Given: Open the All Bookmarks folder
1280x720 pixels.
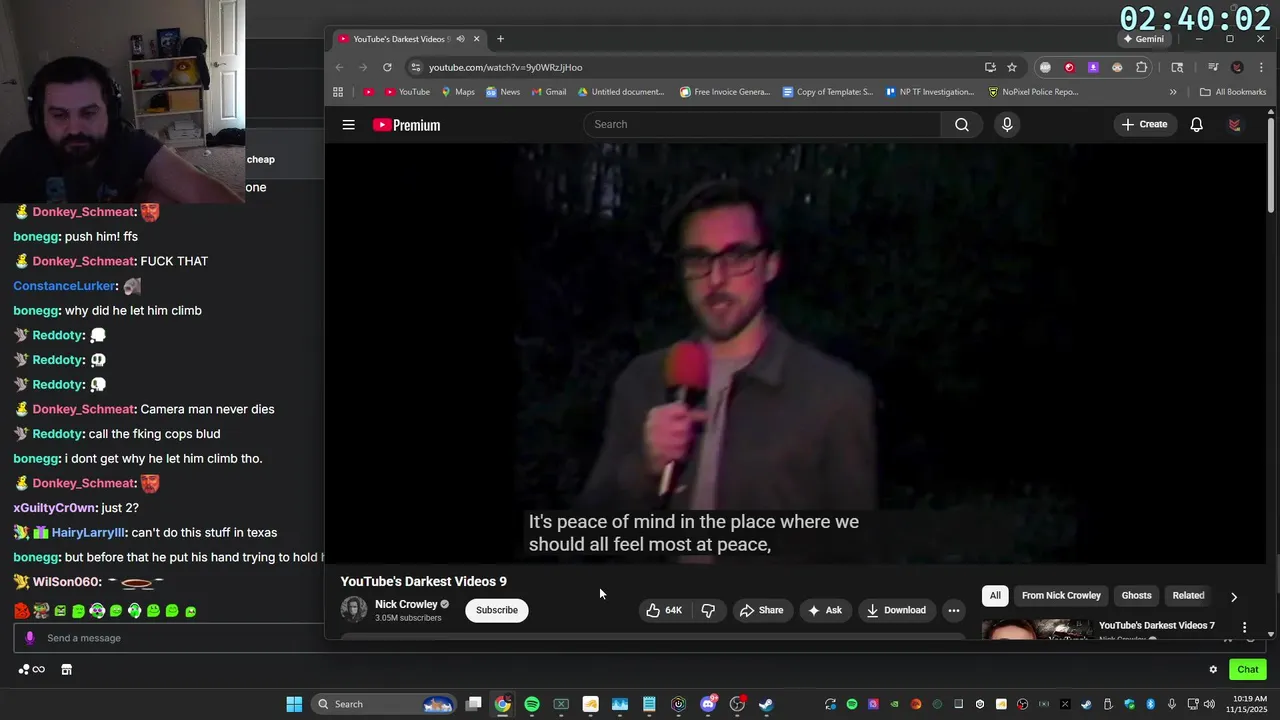Looking at the screenshot, I should [1233, 92].
